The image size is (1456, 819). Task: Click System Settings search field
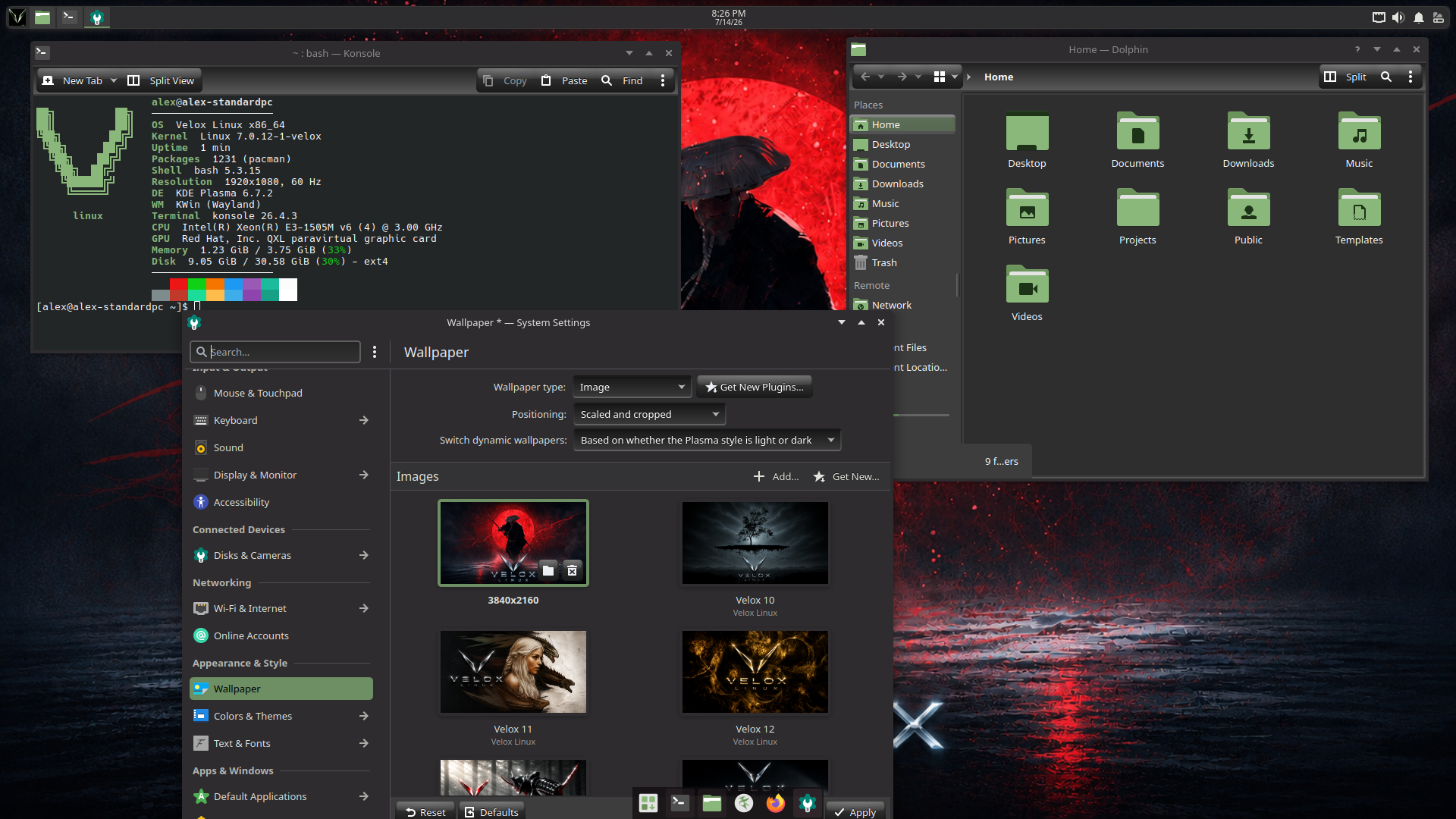[x=275, y=352]
